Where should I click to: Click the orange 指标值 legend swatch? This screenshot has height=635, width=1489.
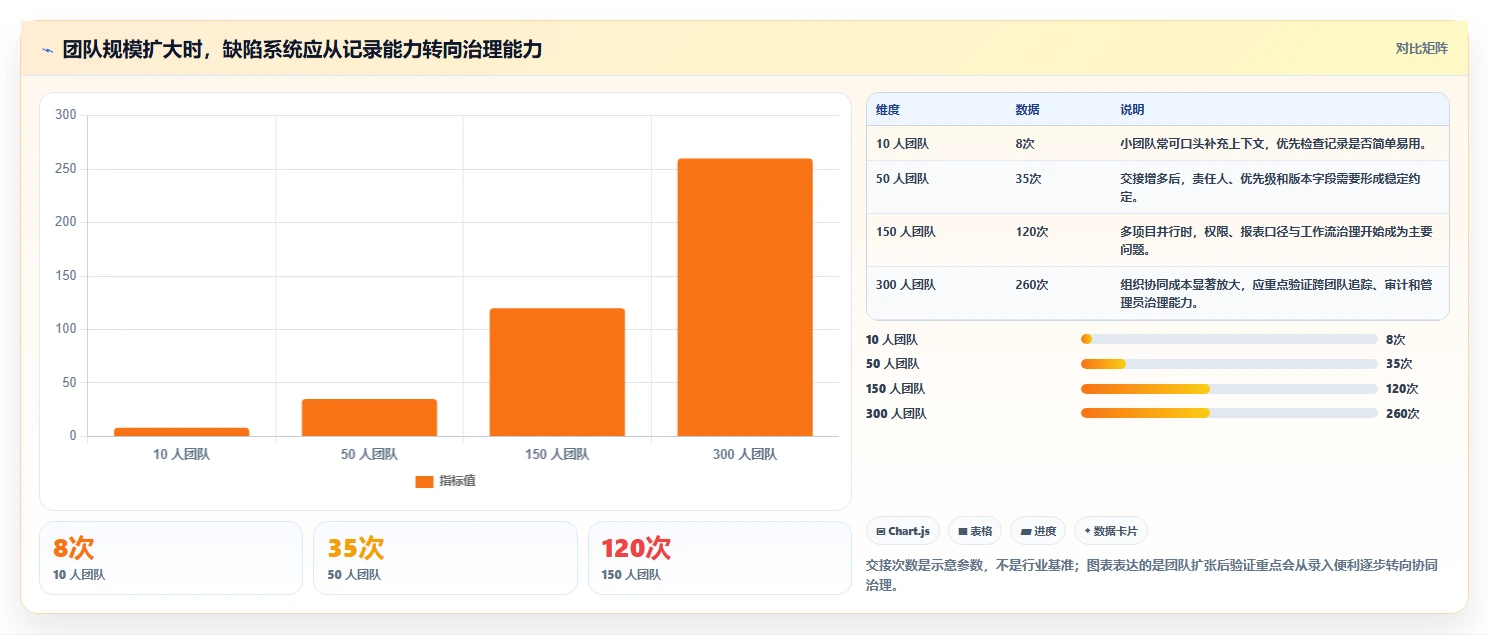424,481
